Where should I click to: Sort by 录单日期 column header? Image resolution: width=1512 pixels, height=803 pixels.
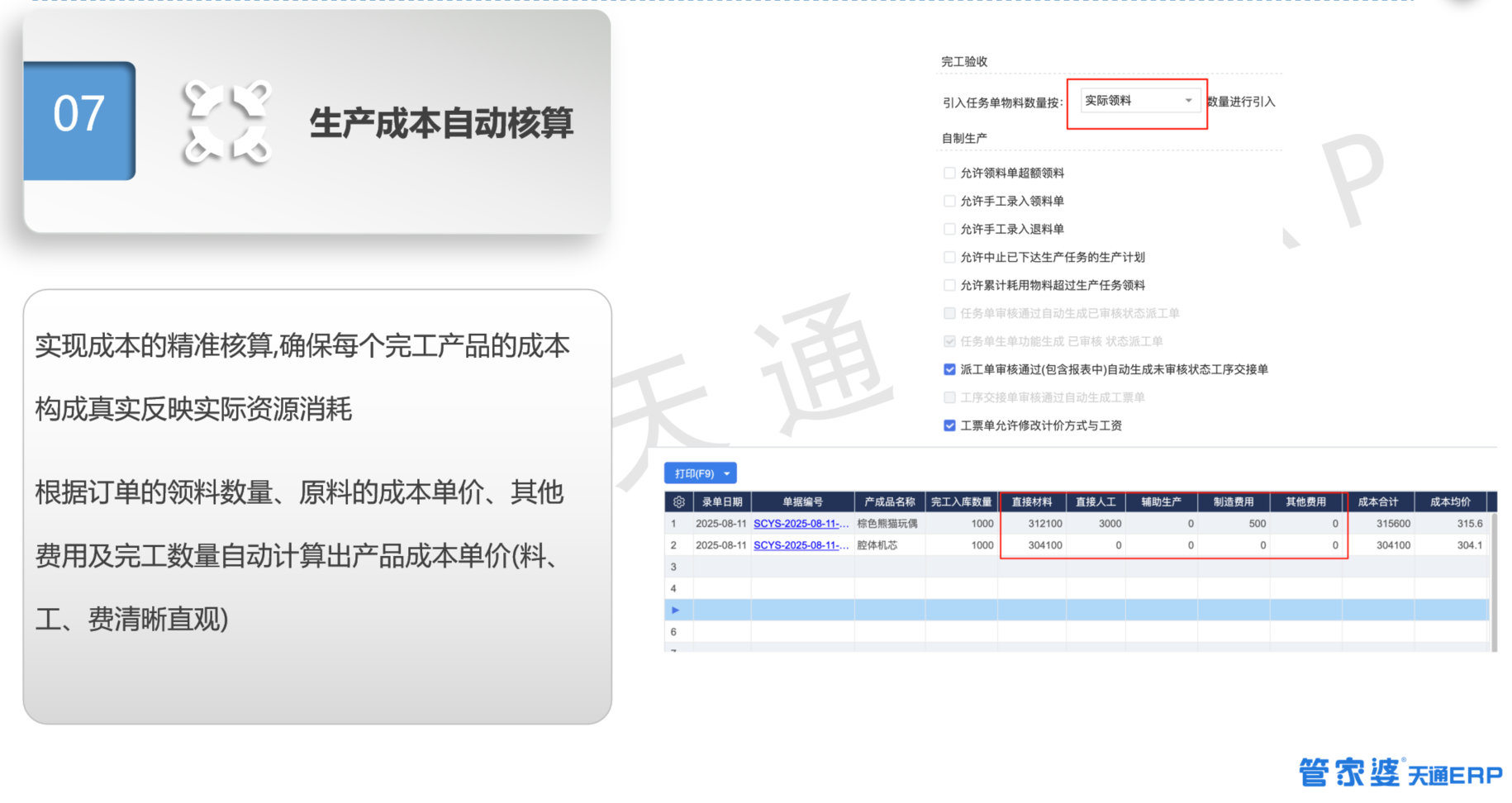click(x=722, y=501)
